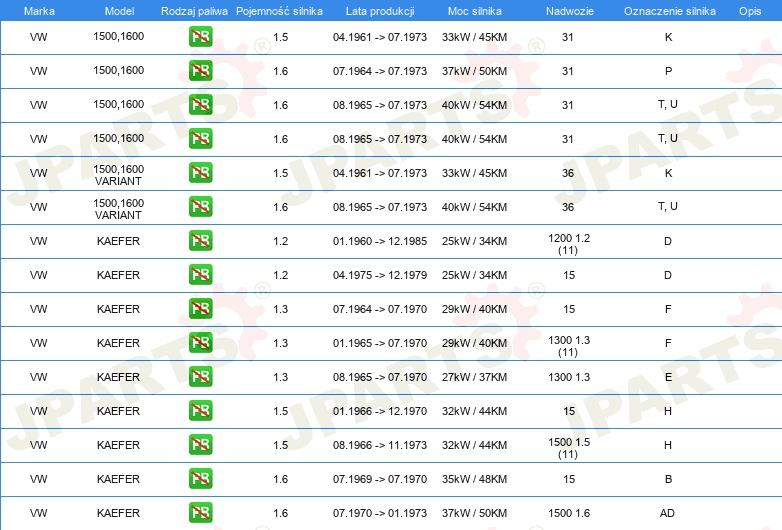Click the fuel icon for KAEFER engine code AD
This screenshot has width=782, height=530.
[200, 513]
